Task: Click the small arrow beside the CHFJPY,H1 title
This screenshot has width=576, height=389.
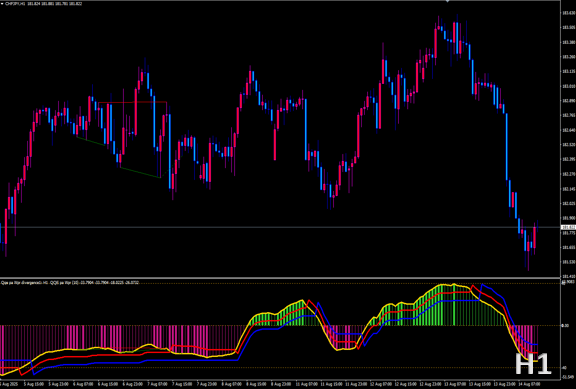Action: tap(2, 4)
